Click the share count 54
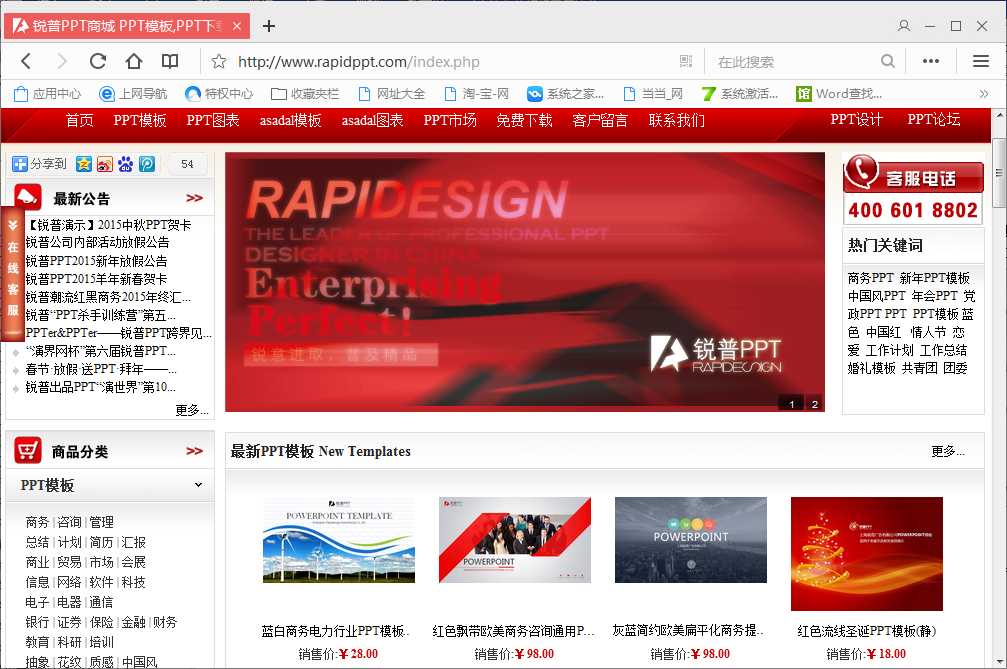Image resolution: width=1007 pixels, height=669 pixels. 188,164
